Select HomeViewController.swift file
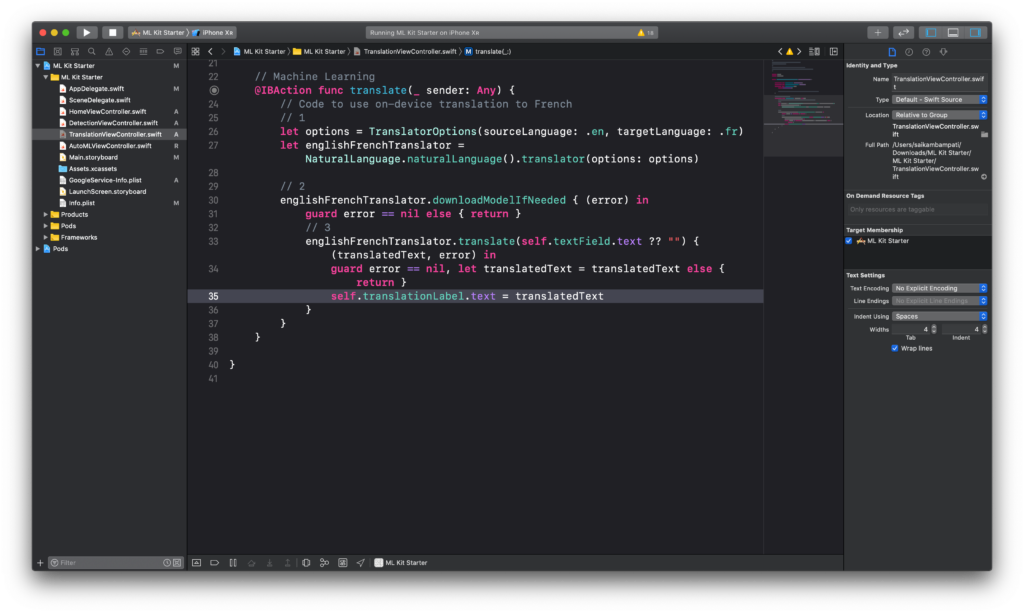1024x613 pixels. (x=107, y=111)
